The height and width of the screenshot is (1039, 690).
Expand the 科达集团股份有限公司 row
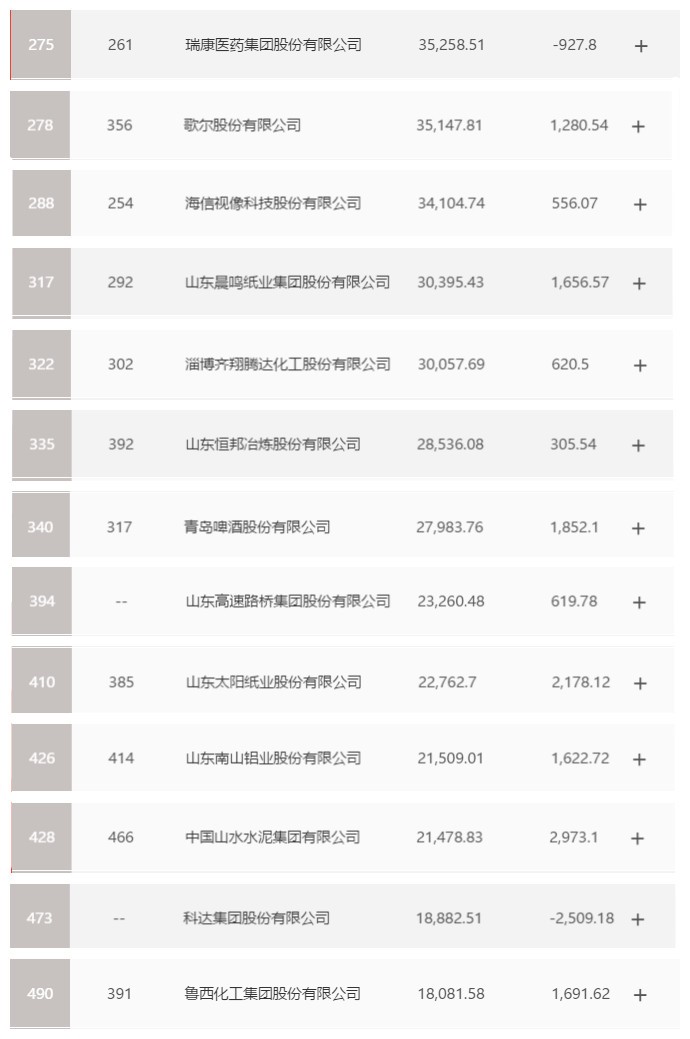click(x=639, y=919)
